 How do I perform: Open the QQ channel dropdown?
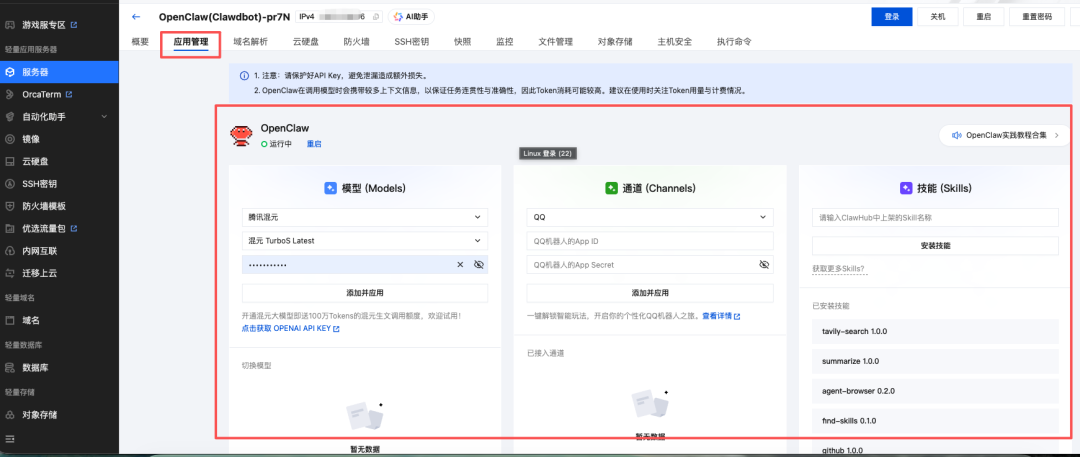[x=650, y=217]
